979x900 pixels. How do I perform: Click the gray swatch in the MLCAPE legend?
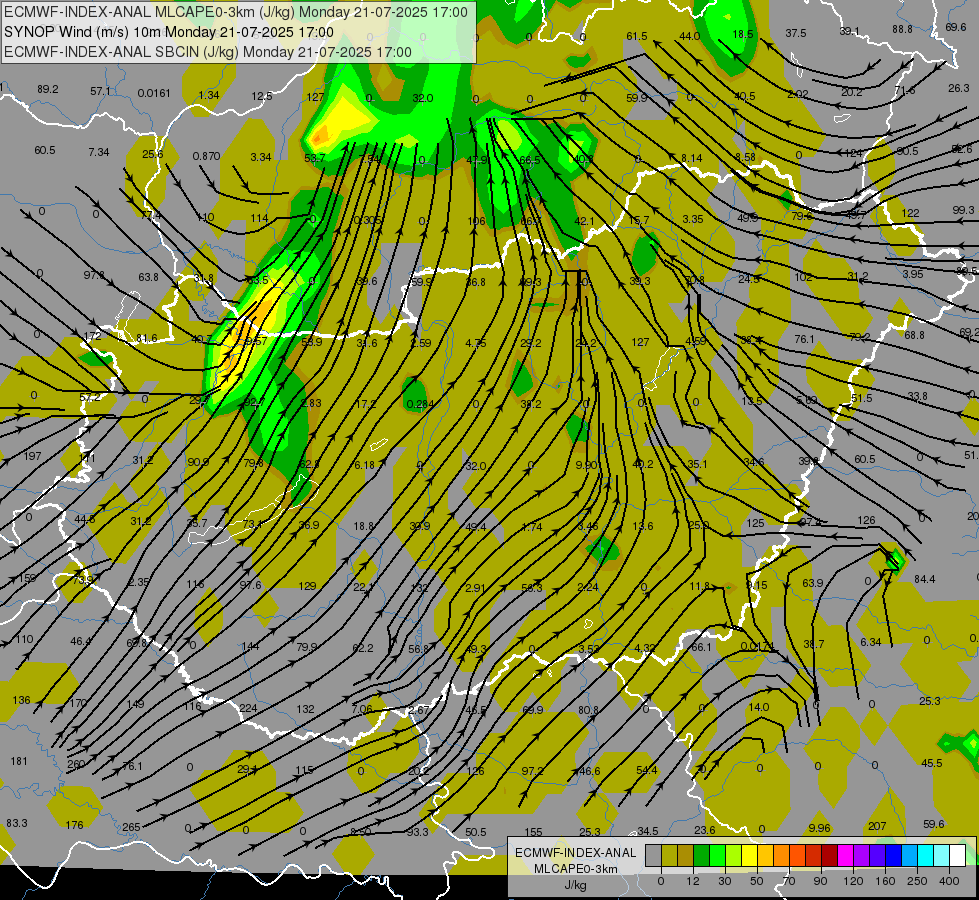coord(654,855)
